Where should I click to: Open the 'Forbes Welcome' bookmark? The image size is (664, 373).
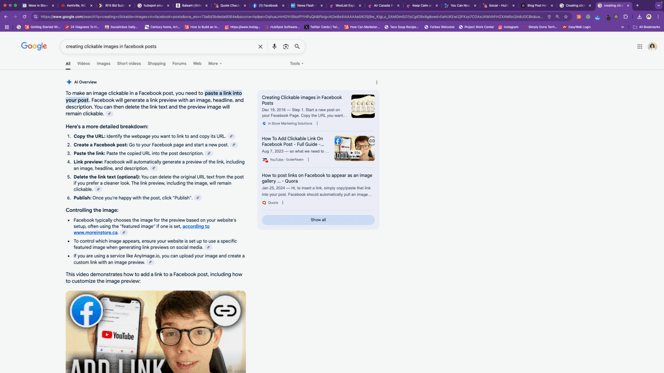click(440, 27)
